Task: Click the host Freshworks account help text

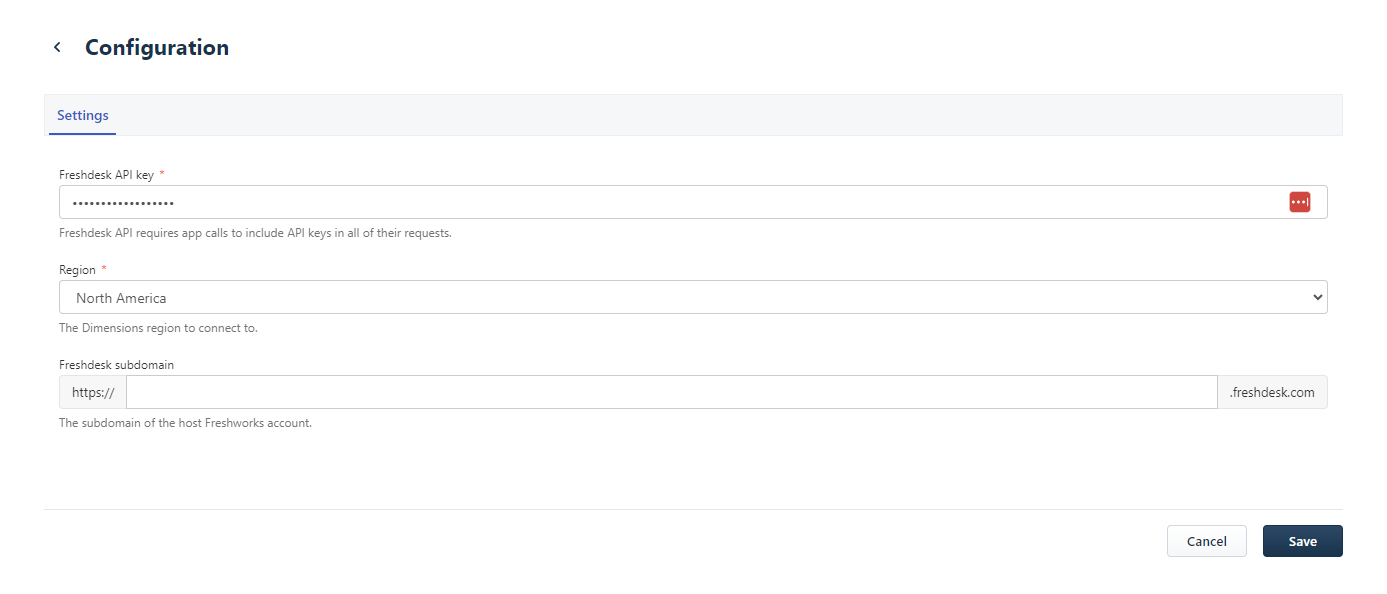Action: (185, 423)
